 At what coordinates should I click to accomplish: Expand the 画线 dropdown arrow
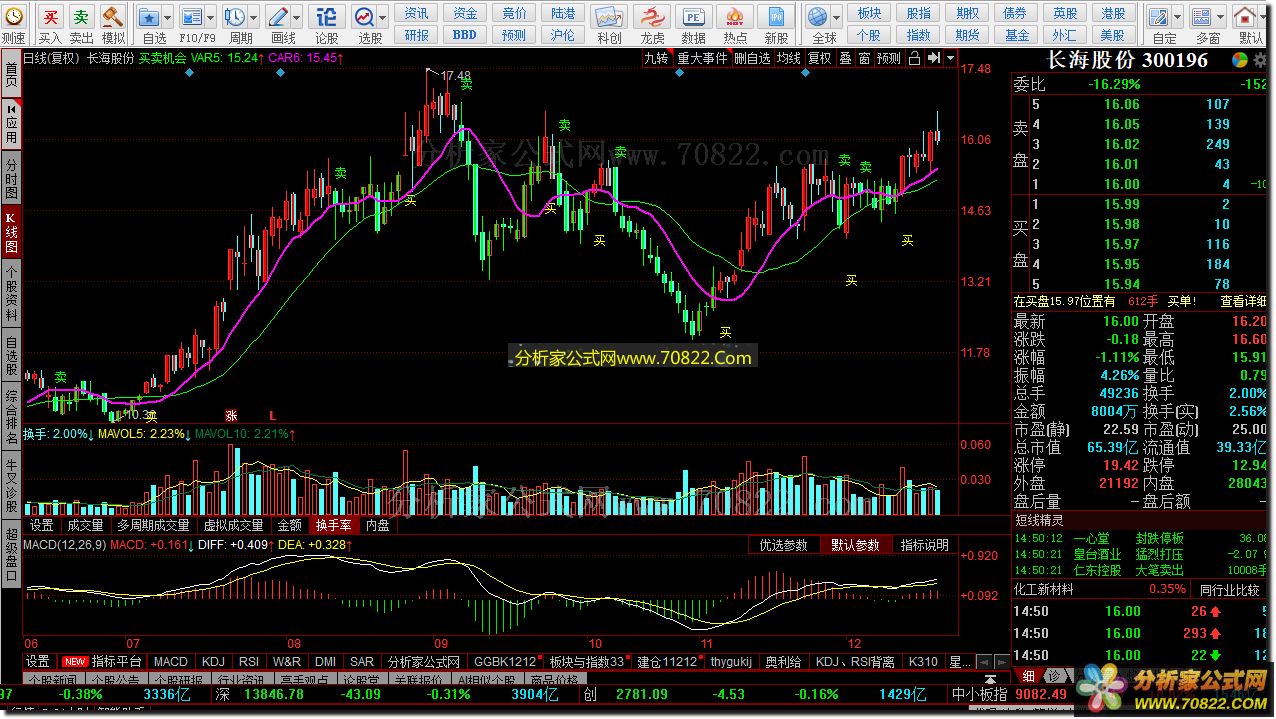(x=298, y=17)
